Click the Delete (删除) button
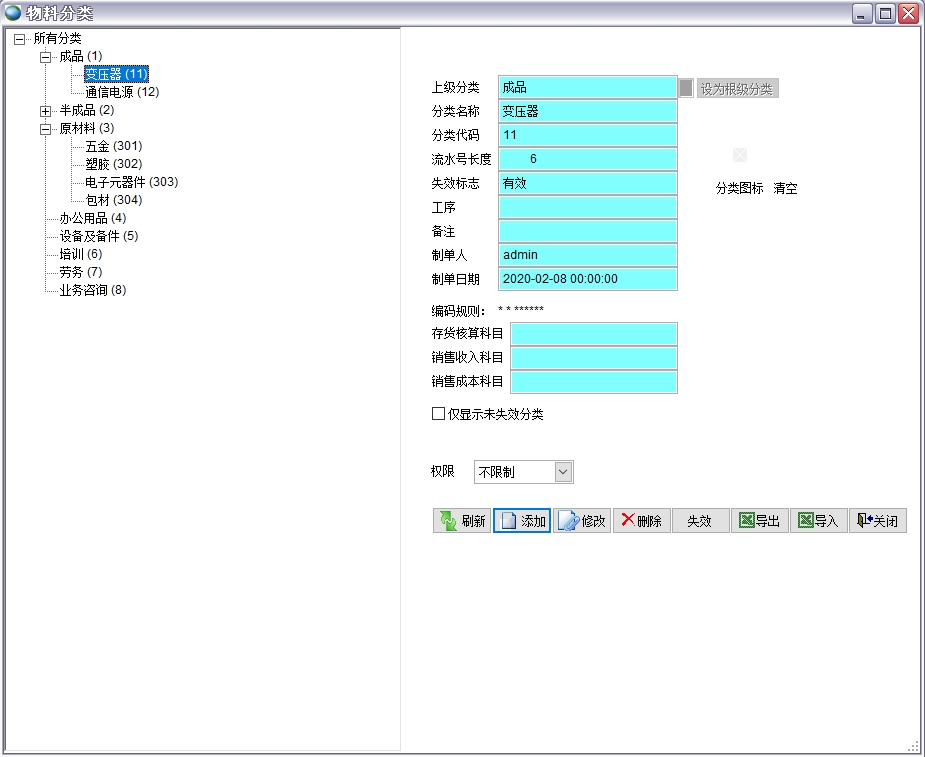Viewport: 925px width, 757px height. point(641,521)
